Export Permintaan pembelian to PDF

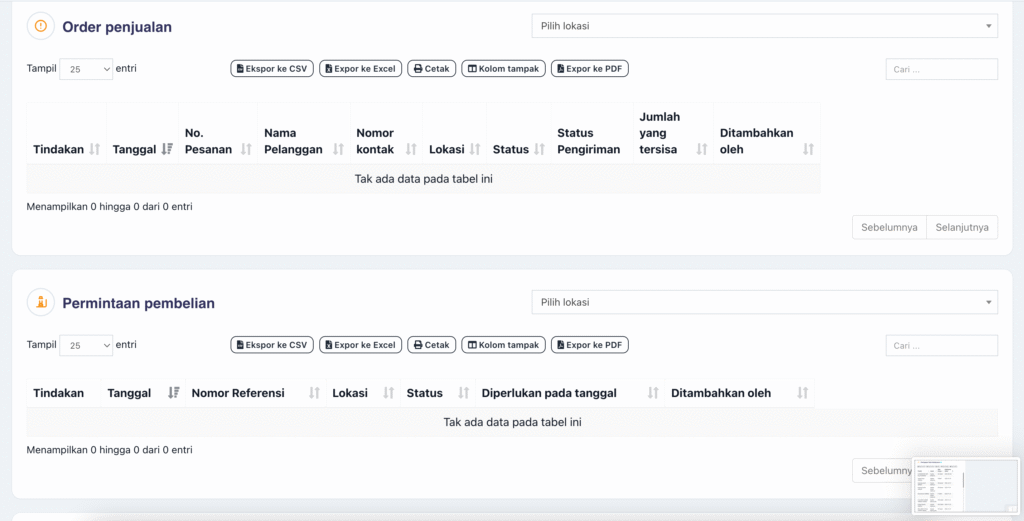pyautogui.click(x=589, y=345)
